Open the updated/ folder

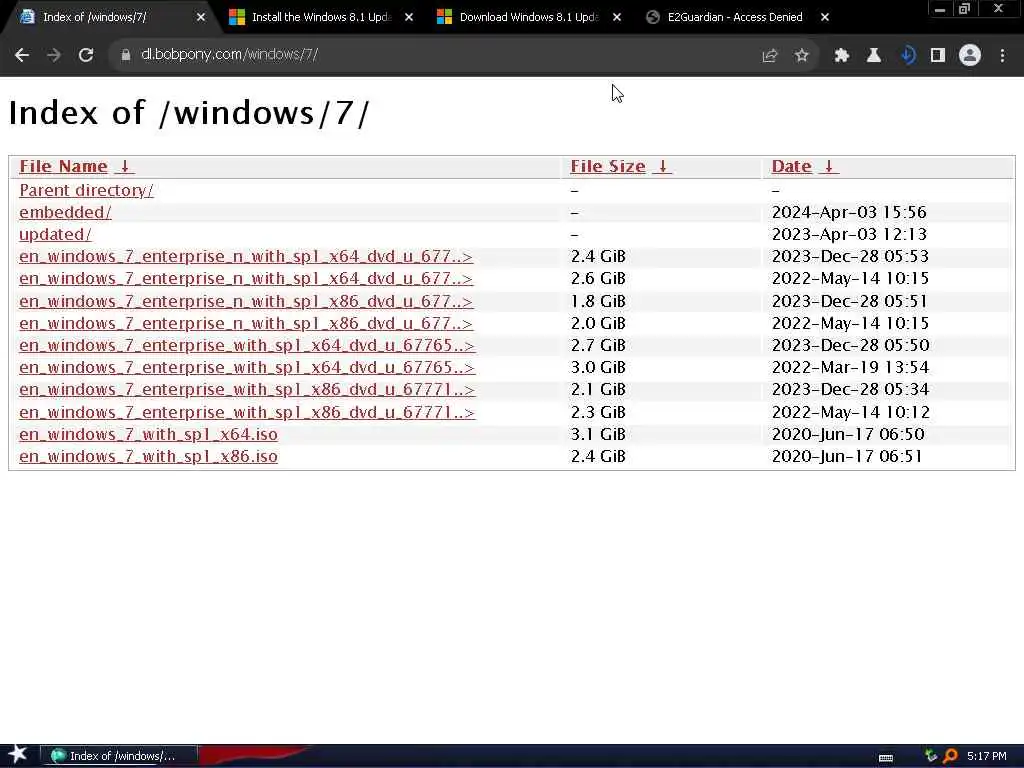(55, 234)
